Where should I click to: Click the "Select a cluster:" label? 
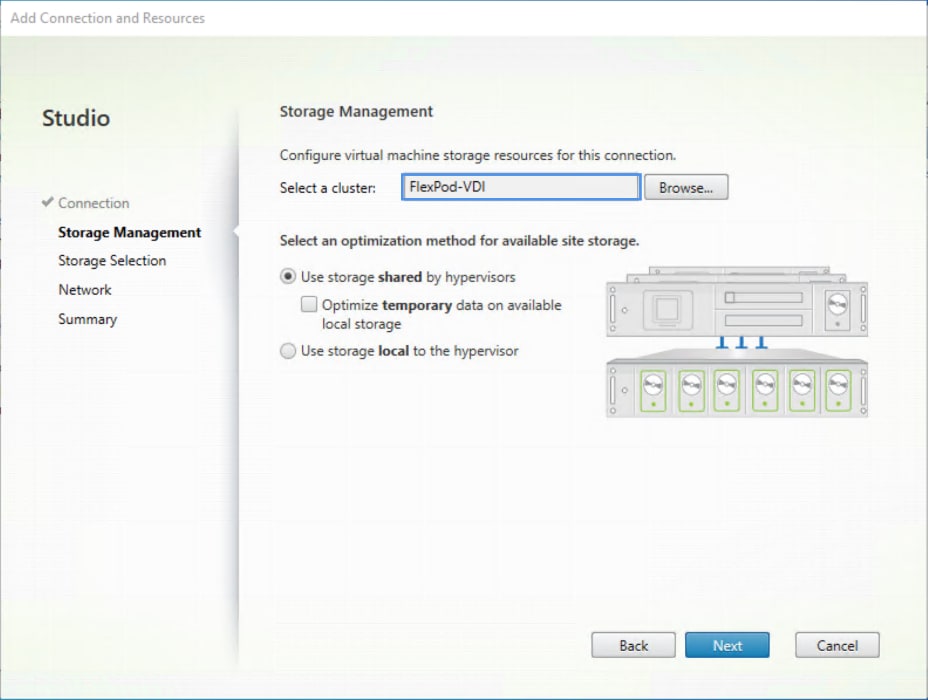tap(328, 188)
